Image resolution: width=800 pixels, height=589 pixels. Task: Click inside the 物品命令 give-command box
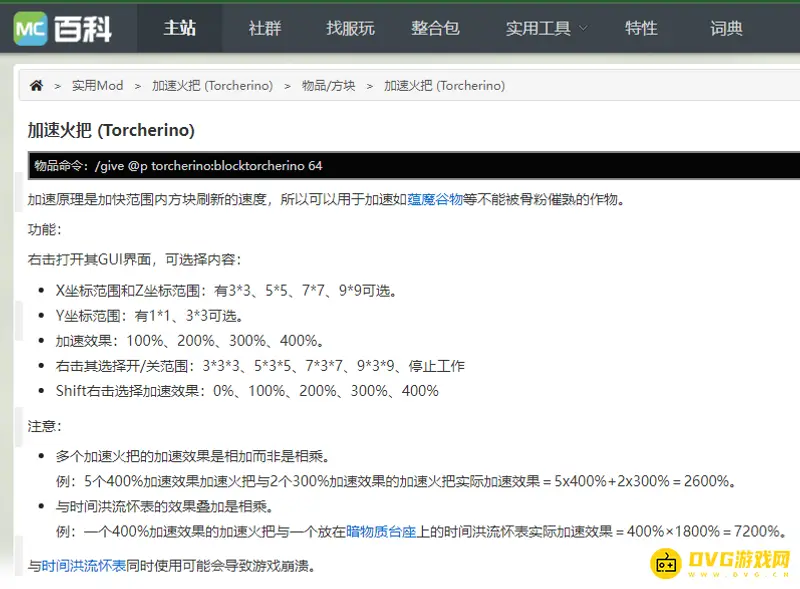tap(400, 166)
